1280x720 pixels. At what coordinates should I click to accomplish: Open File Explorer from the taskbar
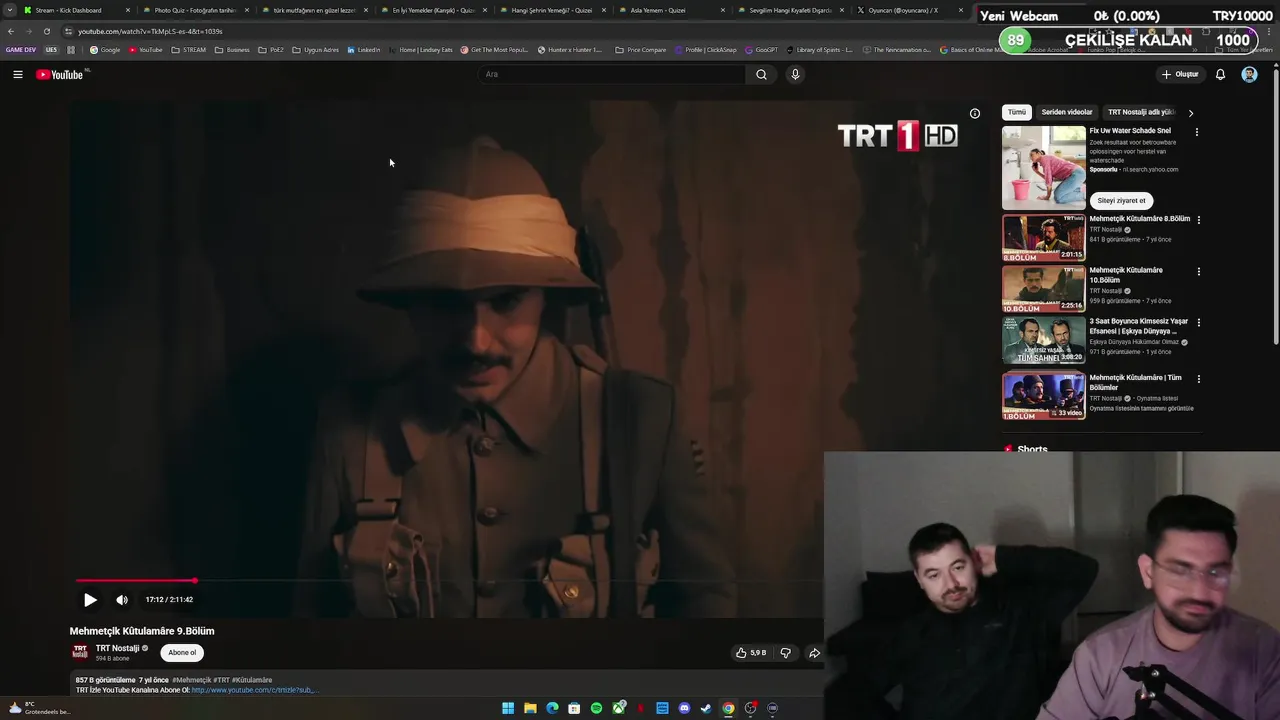(530, 708)
